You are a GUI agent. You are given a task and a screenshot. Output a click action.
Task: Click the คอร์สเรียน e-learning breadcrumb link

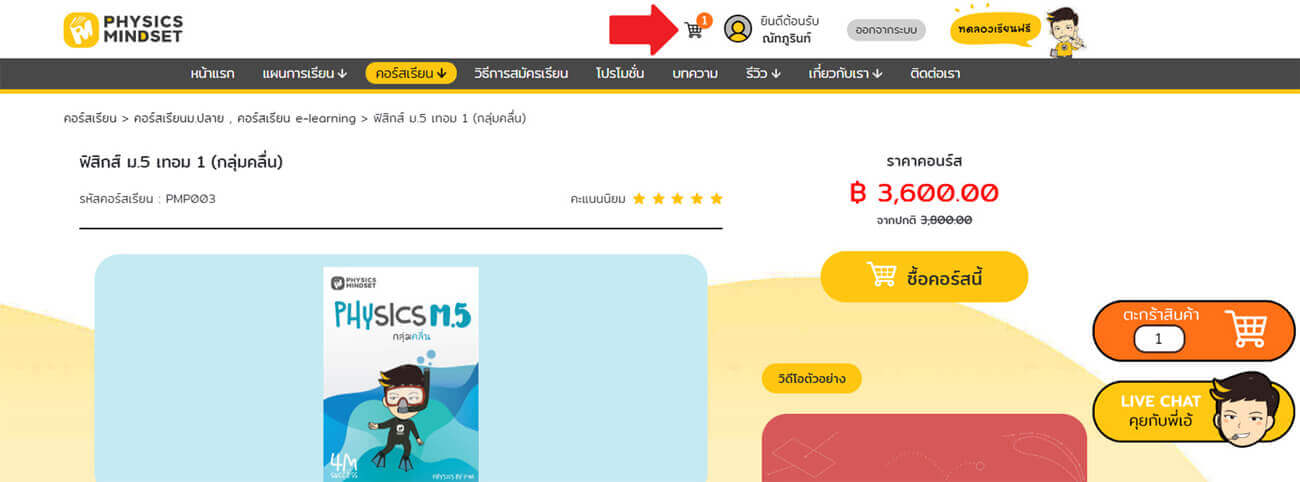(x=296, y=118)
